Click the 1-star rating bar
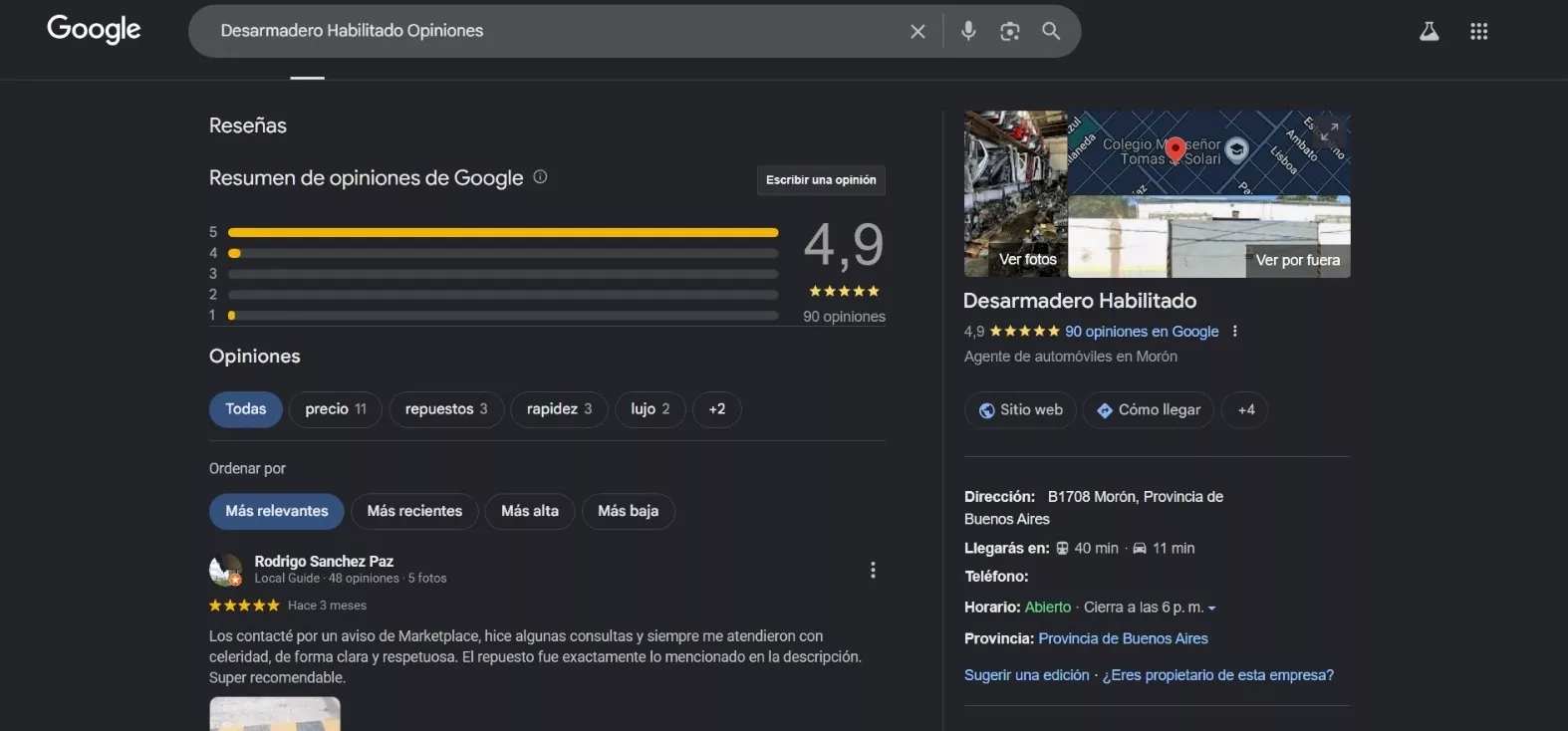Image resolution: width=1568 pixels, height=731 pixels. click(503, 315)
